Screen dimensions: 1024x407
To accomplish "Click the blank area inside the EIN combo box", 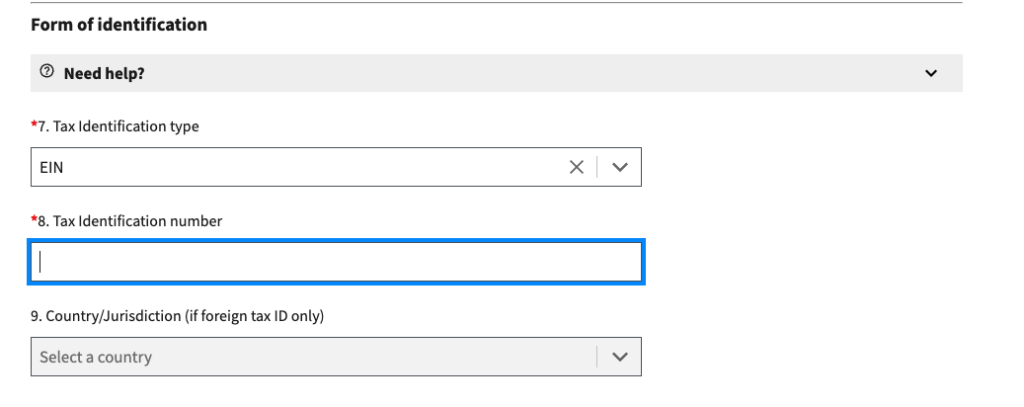I will pyautogui.click(x=300, y=167).
